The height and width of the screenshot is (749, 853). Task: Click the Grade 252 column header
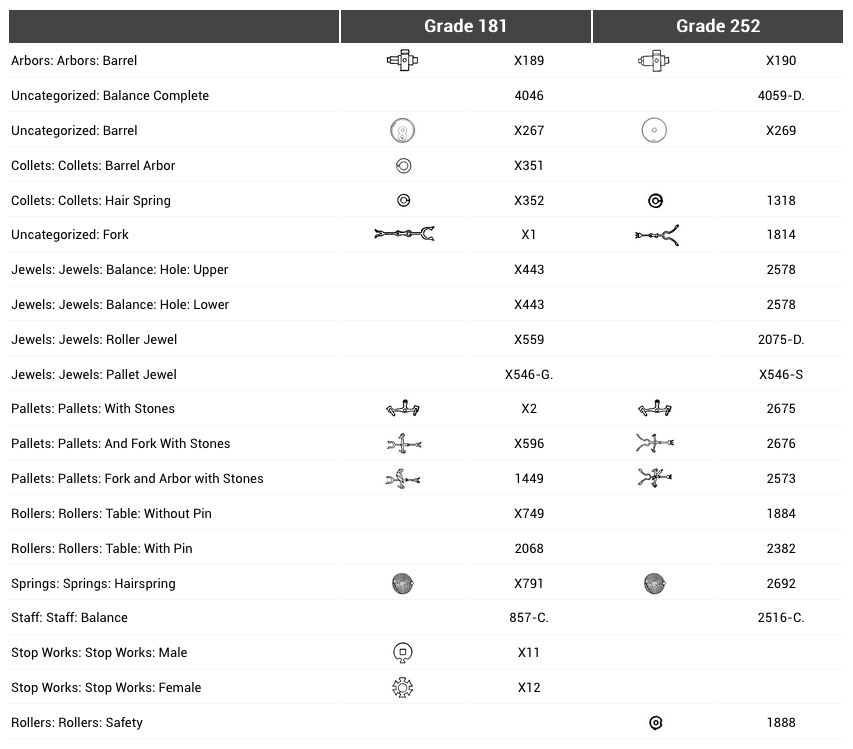tap(717, 26)
